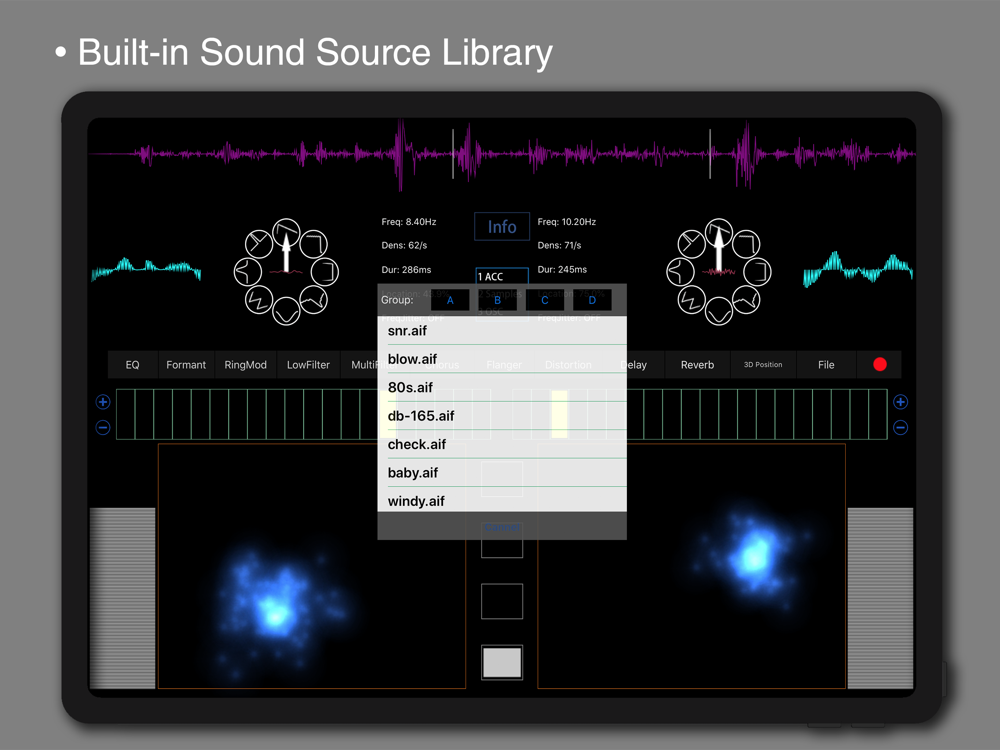Viewport: 1000px width, 750px height.
Task: Select the sideways-peak envelope on right wheel
Action: [680, 272]
